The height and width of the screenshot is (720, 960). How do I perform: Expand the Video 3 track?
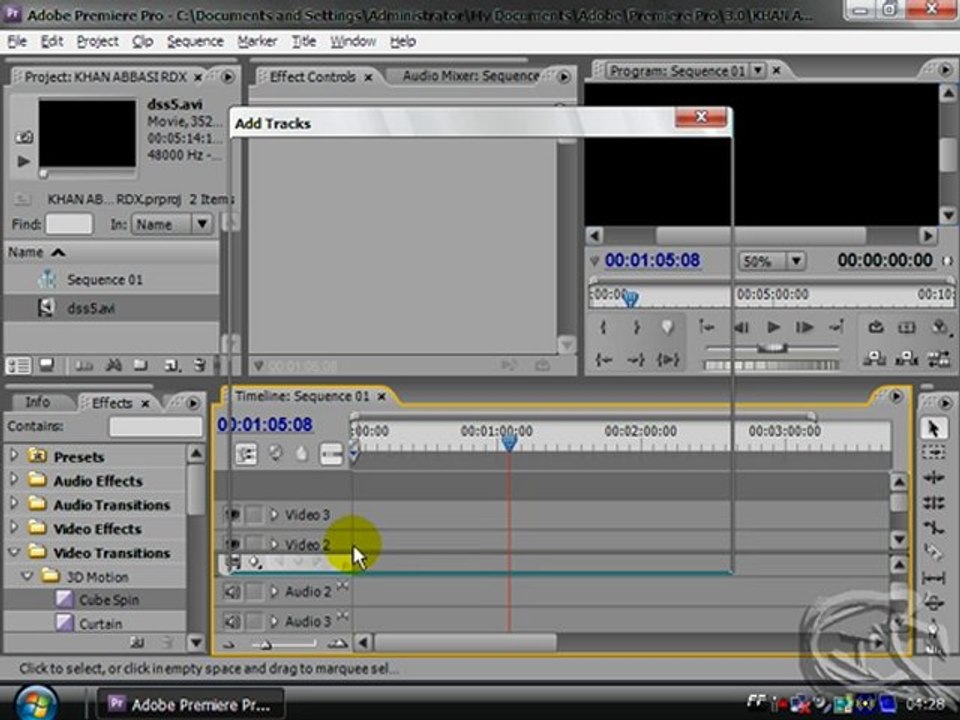(274, 514)
